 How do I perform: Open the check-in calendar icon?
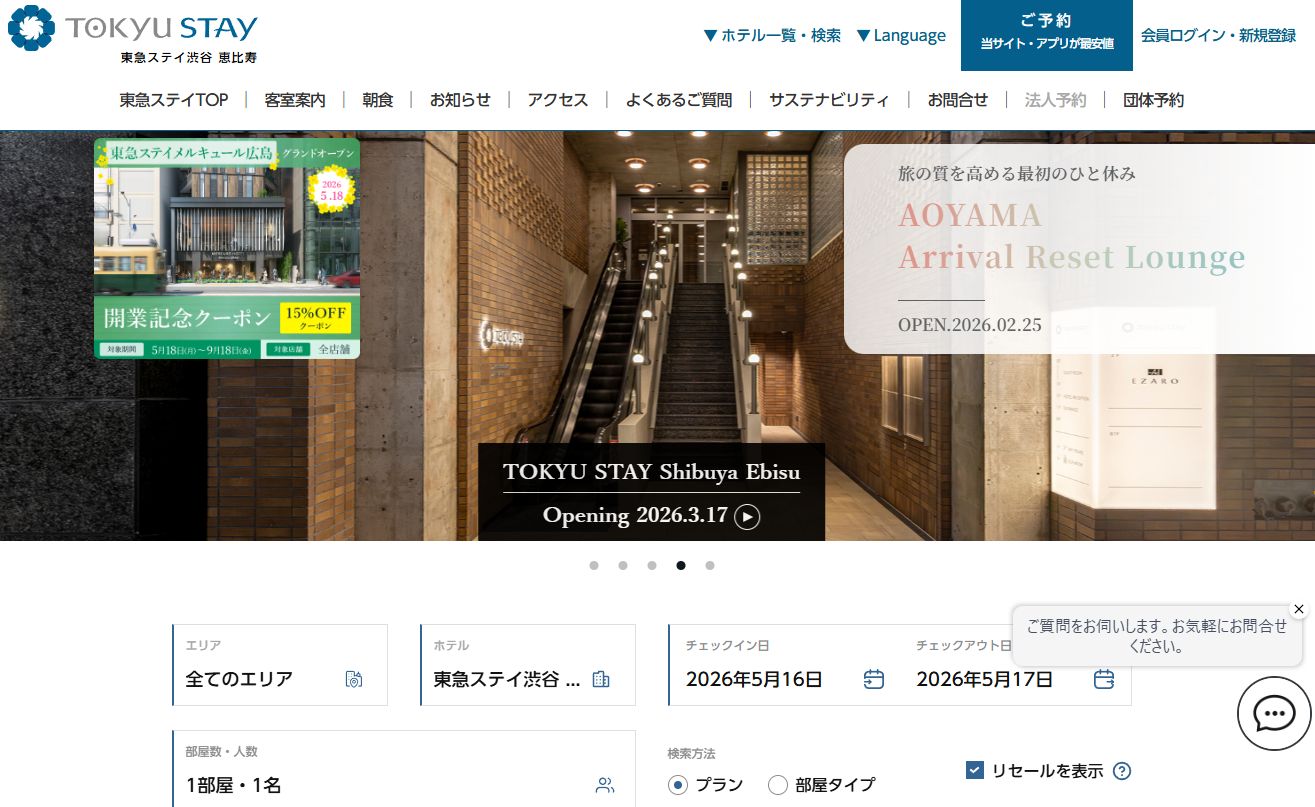pyautogui.click(x=873, y=679)
